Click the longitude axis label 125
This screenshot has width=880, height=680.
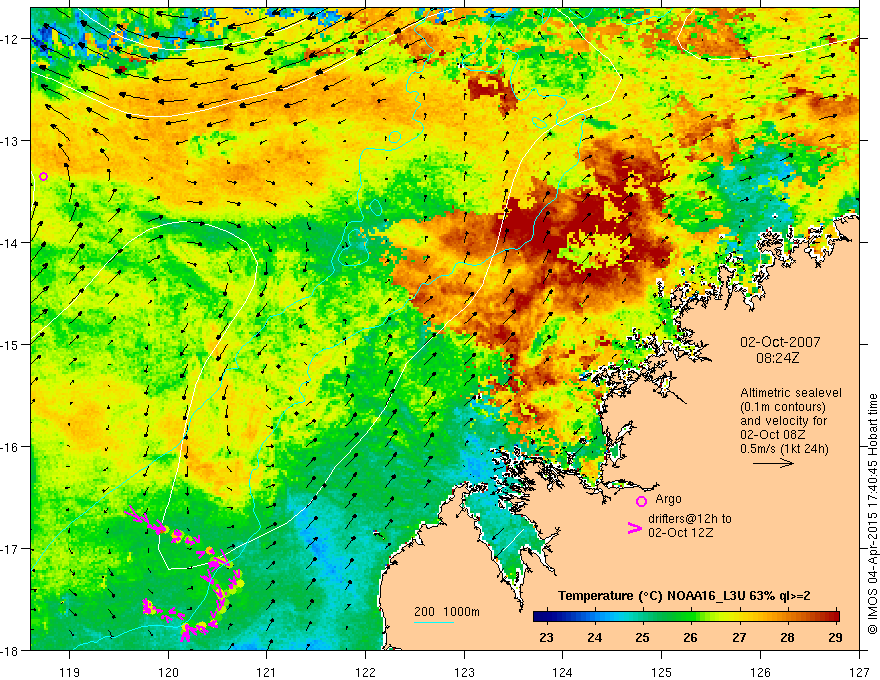coord(662,672)
